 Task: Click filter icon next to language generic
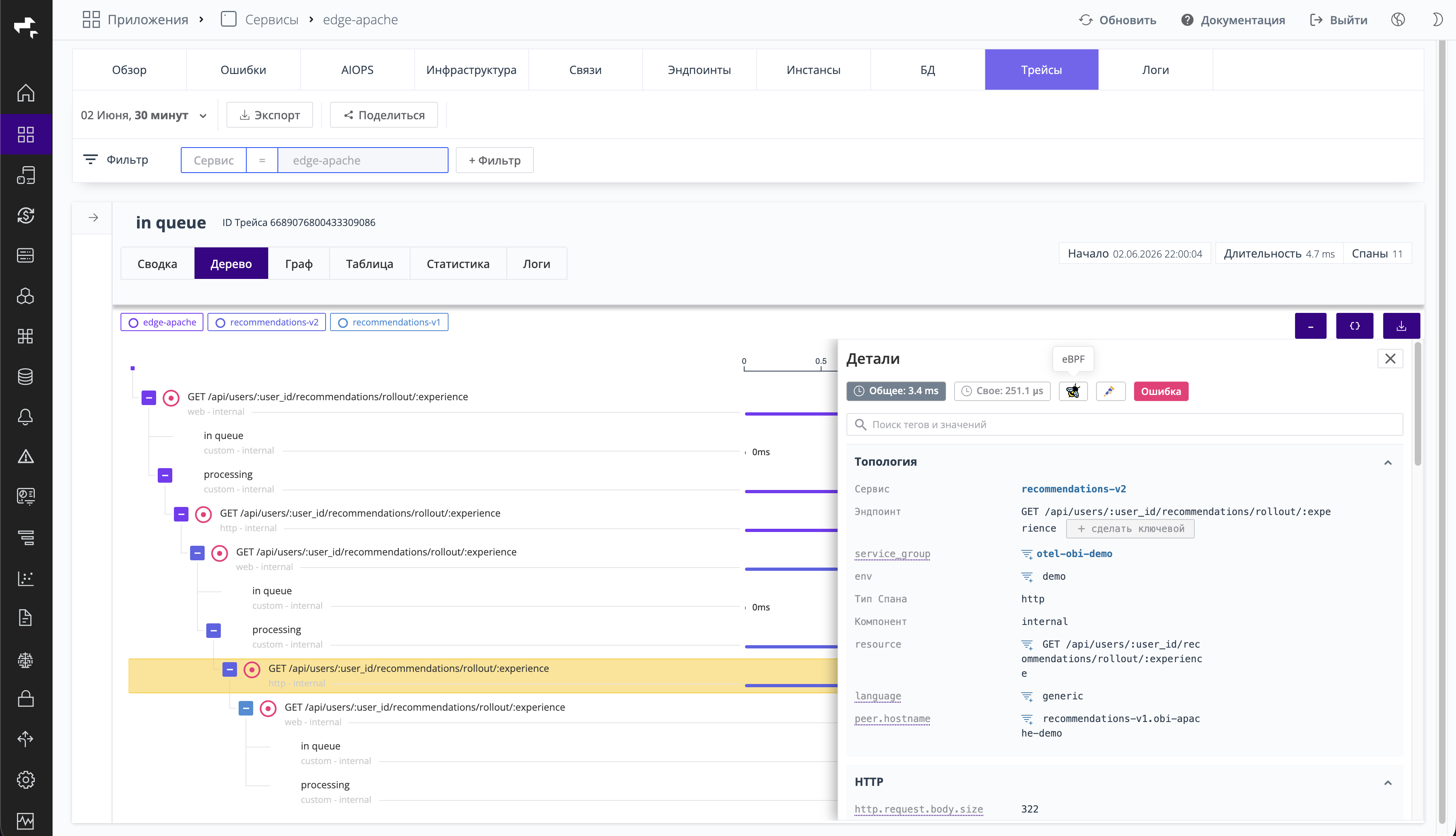click(x=1027, y=697)
